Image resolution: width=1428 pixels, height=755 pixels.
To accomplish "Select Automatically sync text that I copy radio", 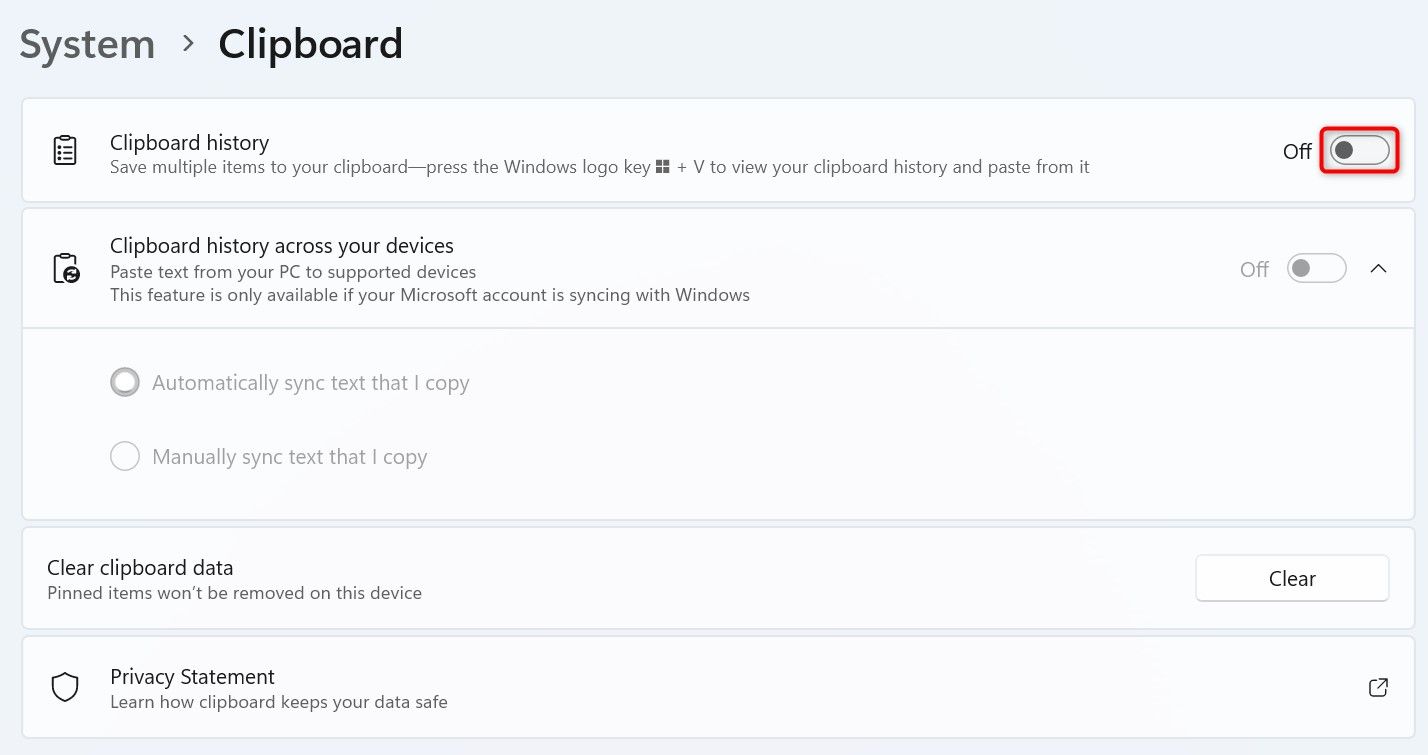I will tap(125, 383).
